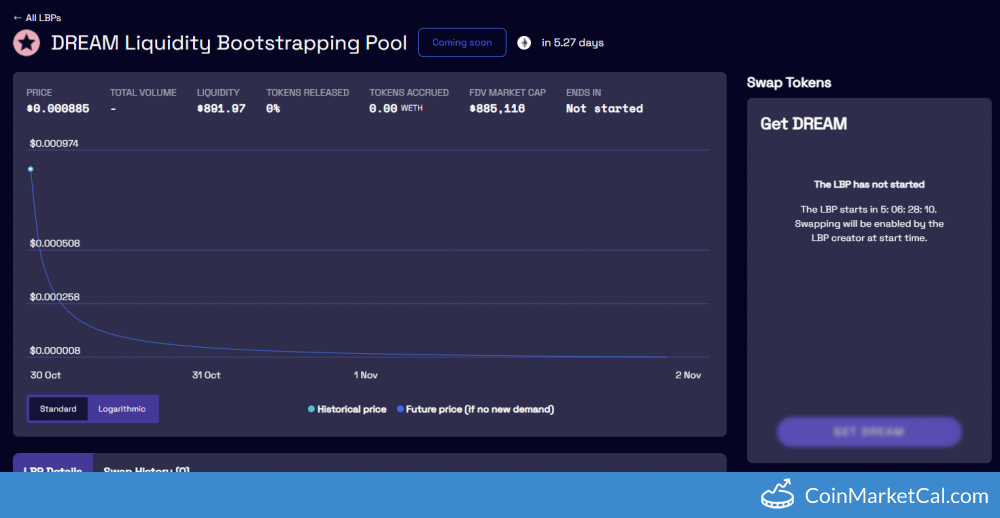
Task: Click the DREAM token star logo
Action: [26, 43]
